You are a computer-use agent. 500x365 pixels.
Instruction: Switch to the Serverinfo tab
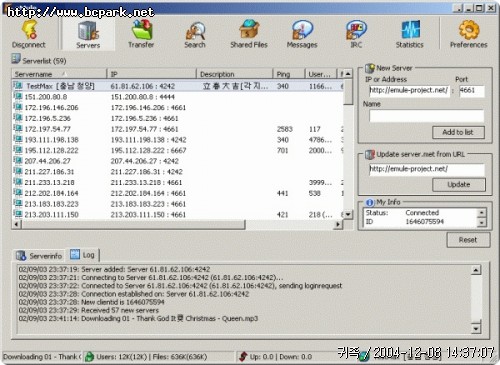pos(39,256)
